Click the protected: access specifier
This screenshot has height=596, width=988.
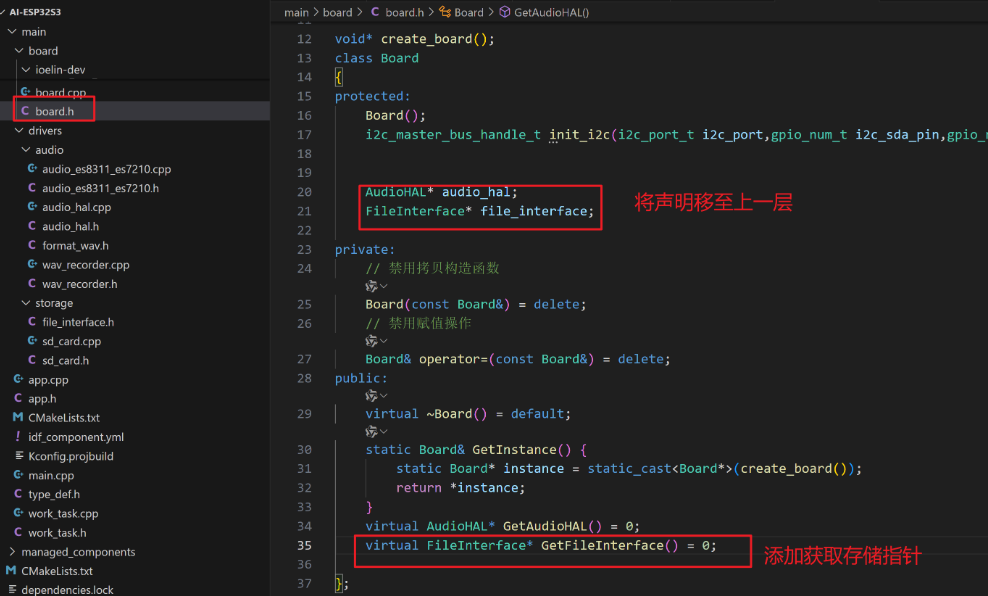(372, 96)
